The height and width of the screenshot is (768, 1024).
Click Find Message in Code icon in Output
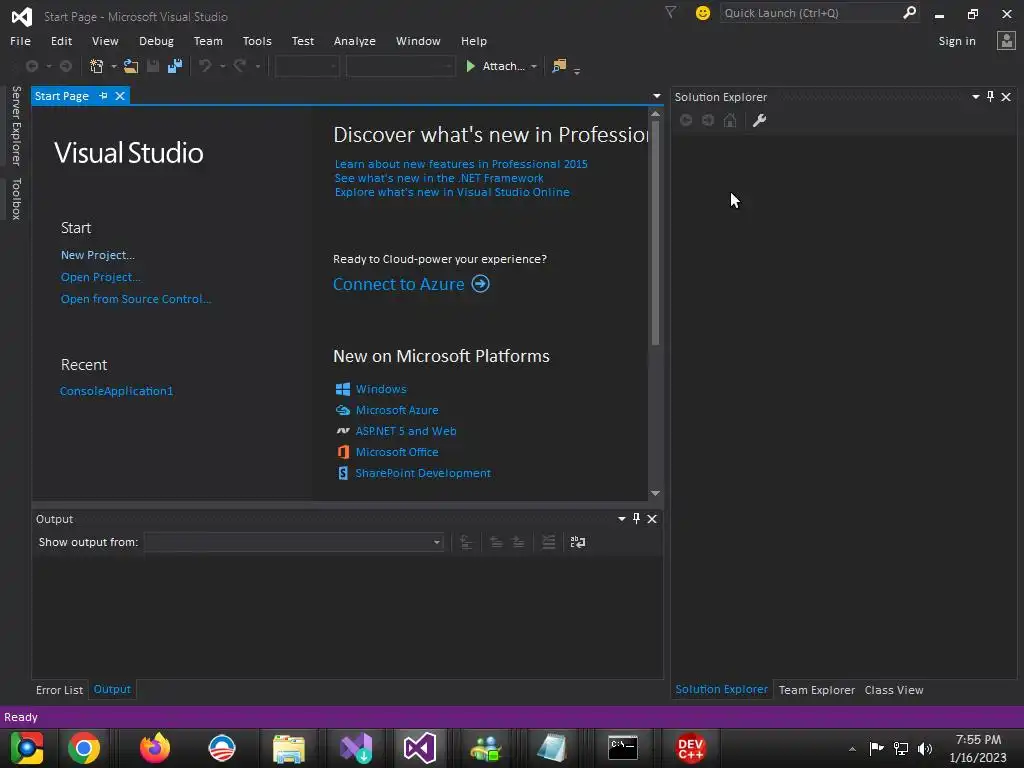pyautogui.click(x=466, y=542)
